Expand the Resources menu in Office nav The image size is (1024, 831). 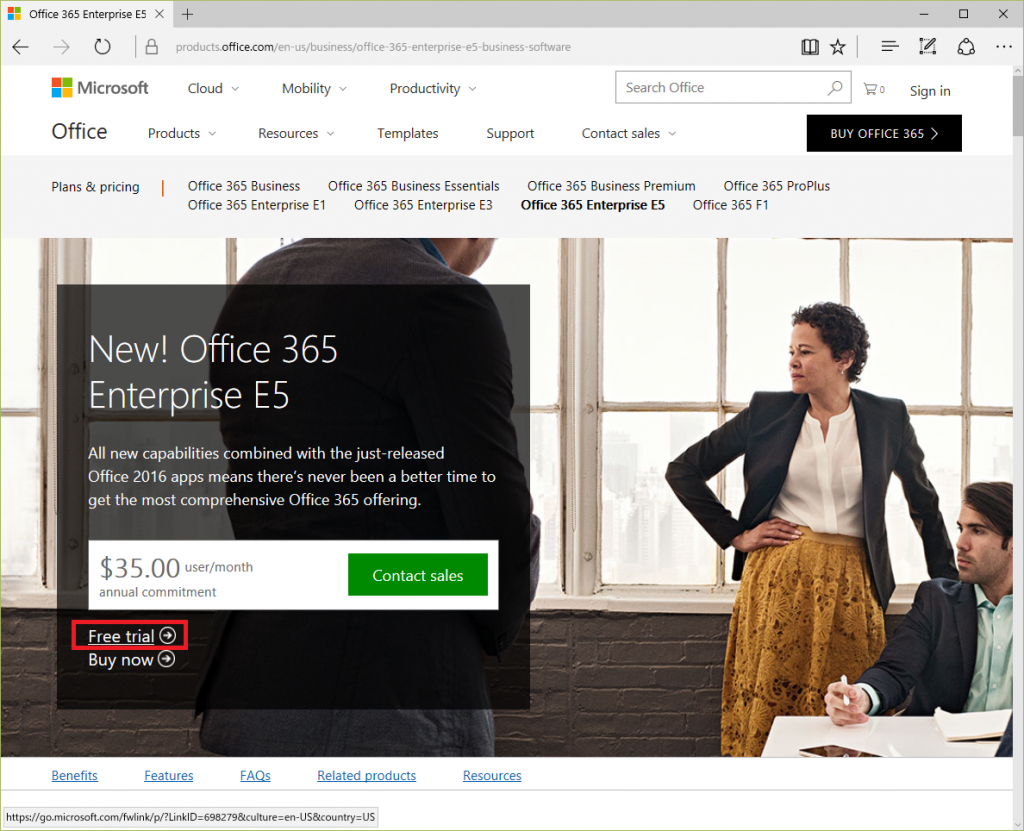[x=296, y=133]
